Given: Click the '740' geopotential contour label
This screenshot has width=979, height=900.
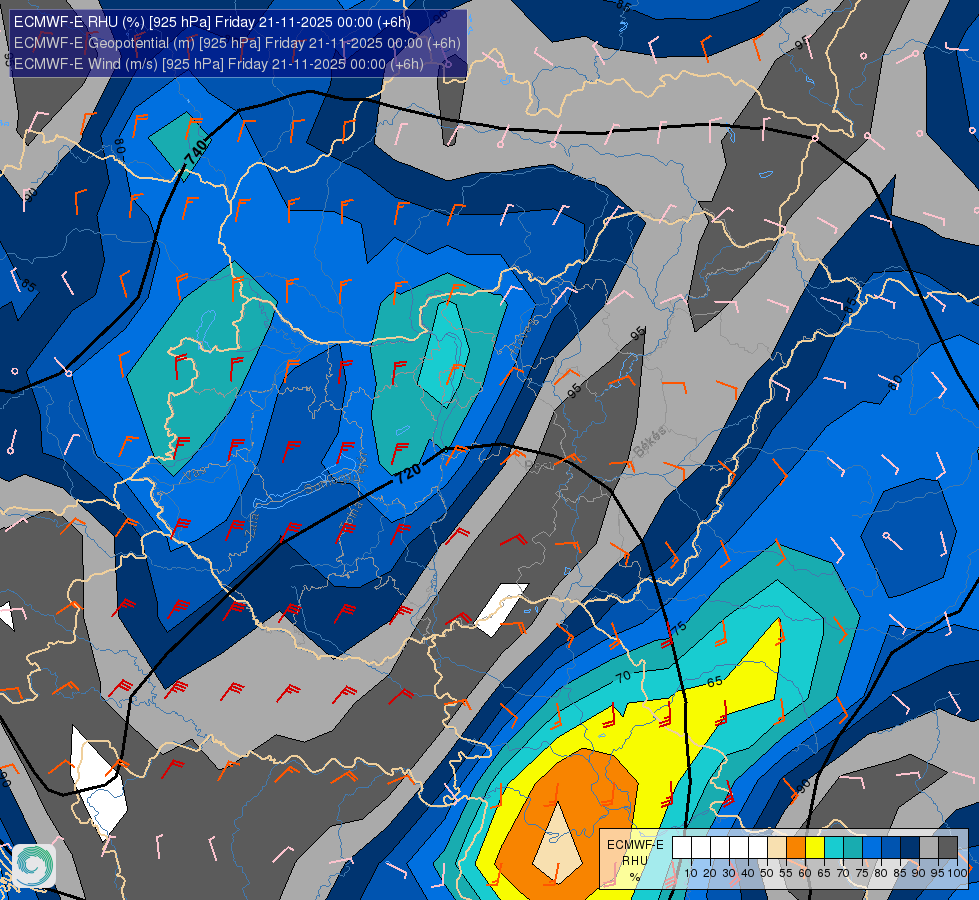Looking at the screenshot, I should [197, 152].
